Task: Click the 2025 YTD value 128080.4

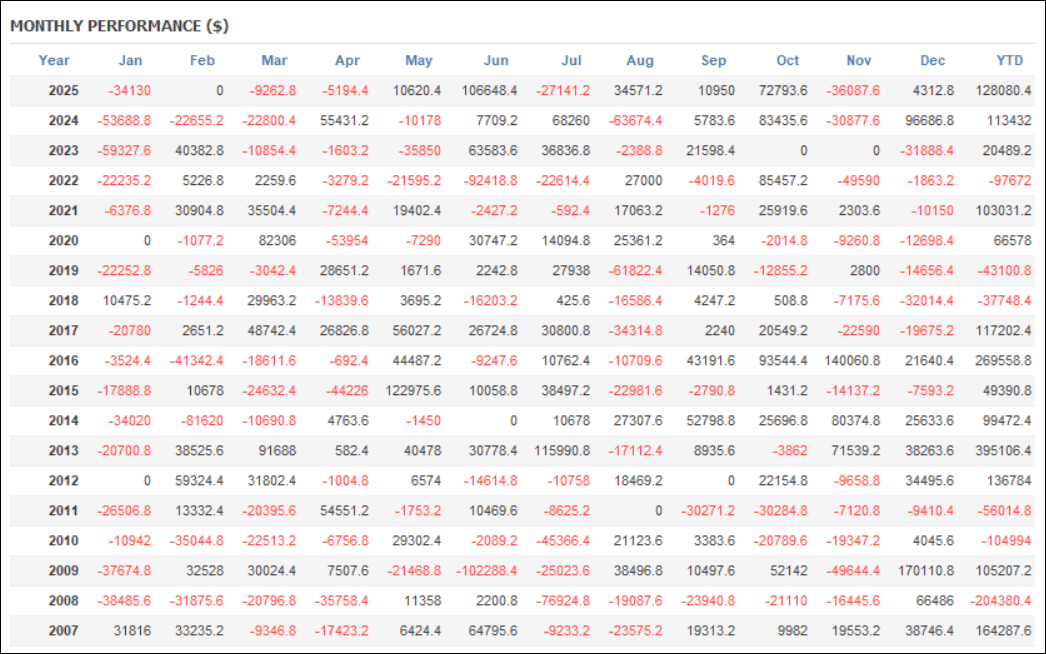Action: (1002, 90)
